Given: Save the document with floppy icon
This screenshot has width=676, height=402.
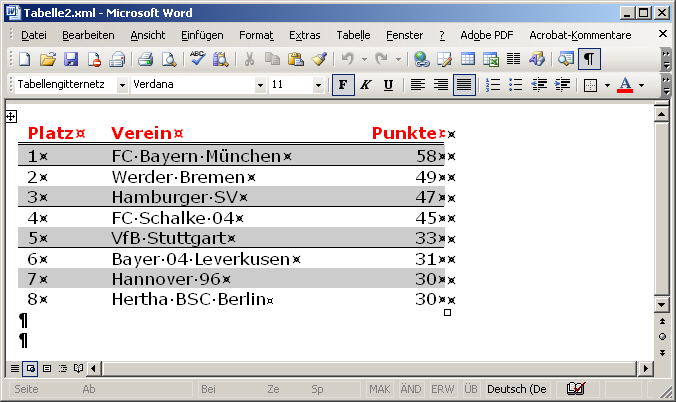Looking at the screenshot, I should [x=71, y=59].
